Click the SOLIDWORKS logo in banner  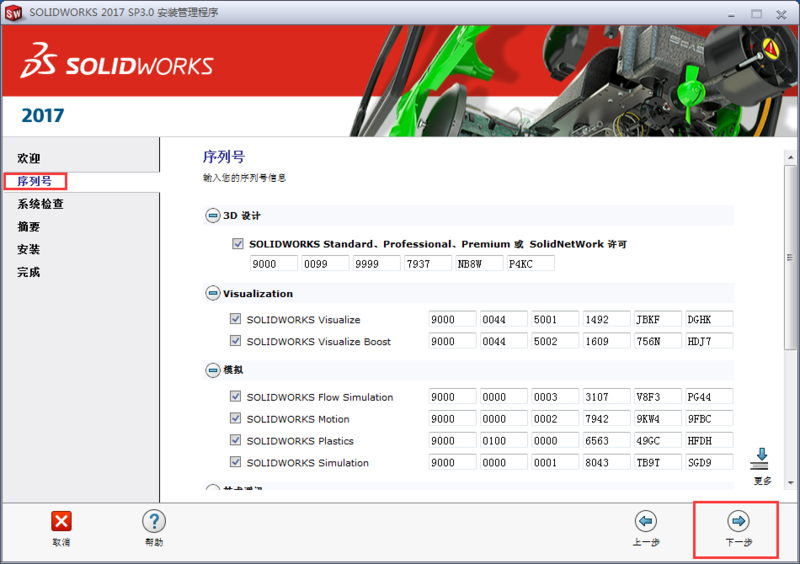(118, 65)
